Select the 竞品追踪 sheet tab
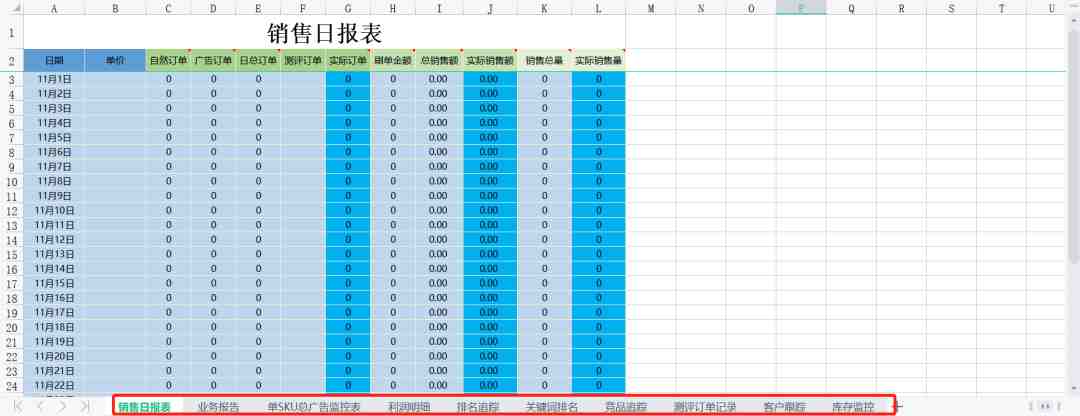 [626, 406]
